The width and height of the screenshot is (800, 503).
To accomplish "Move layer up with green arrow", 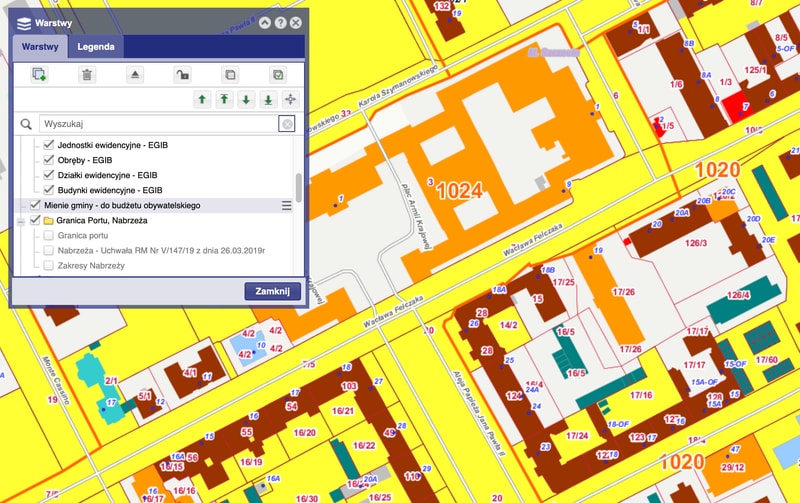I will pyautogui.click(x=202, y=100).
